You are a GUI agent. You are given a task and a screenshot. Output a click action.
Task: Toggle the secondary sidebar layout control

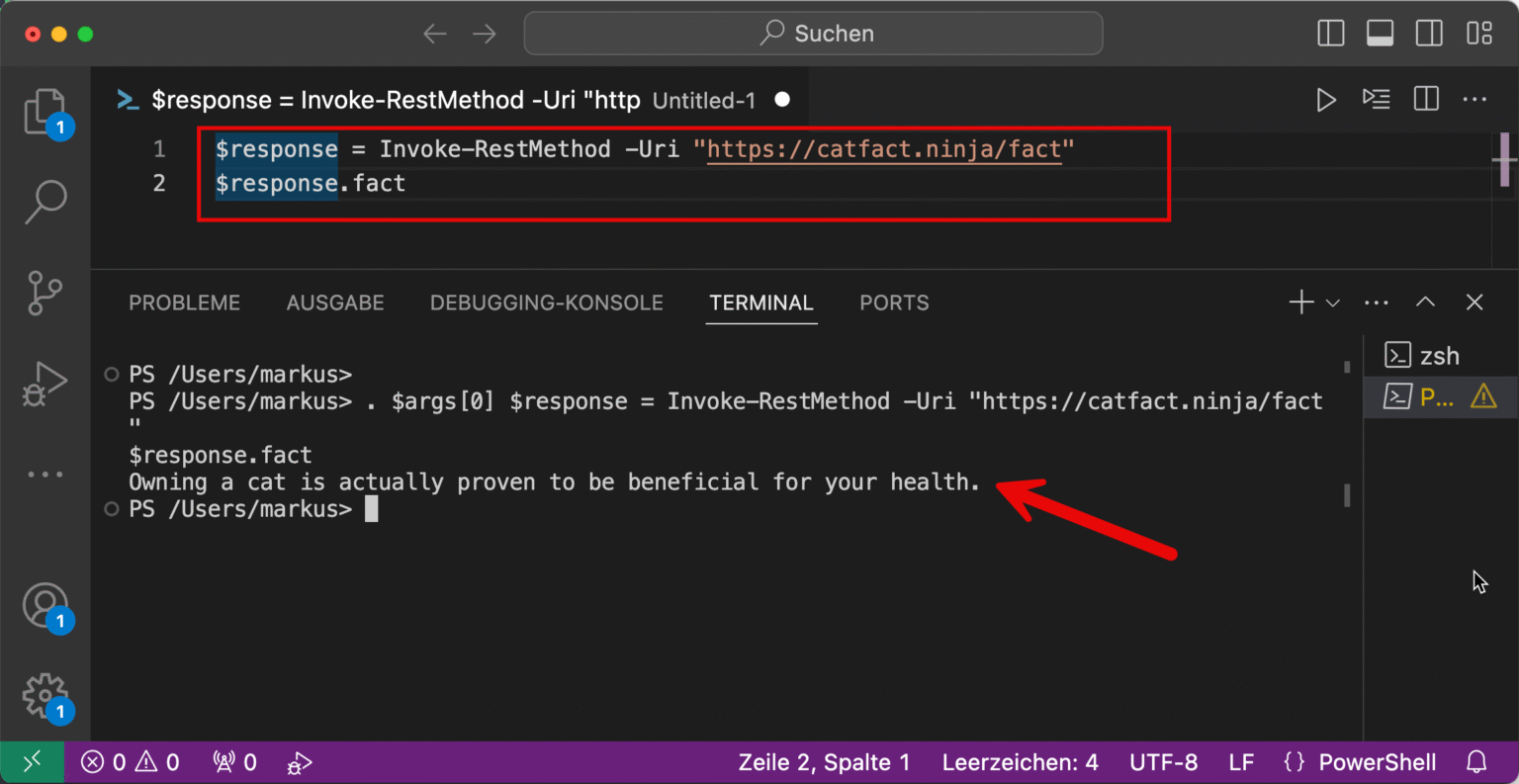pos(1429,33)
